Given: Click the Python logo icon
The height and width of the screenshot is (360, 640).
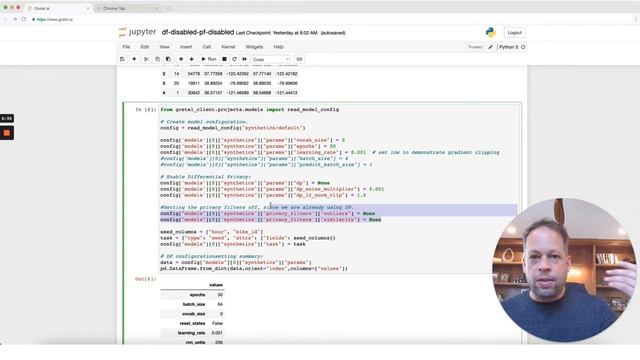Looking at the screenshot, I should pos(491,32).
